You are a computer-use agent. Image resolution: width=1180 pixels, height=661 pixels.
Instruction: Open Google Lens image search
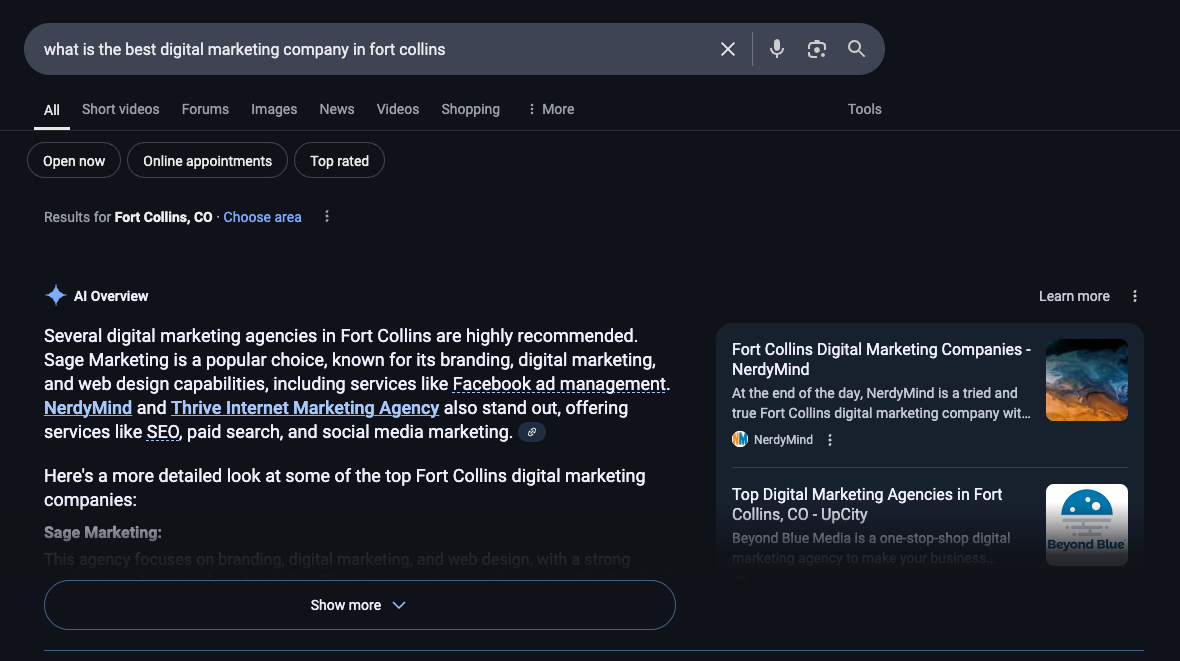[x=817, y=48]
